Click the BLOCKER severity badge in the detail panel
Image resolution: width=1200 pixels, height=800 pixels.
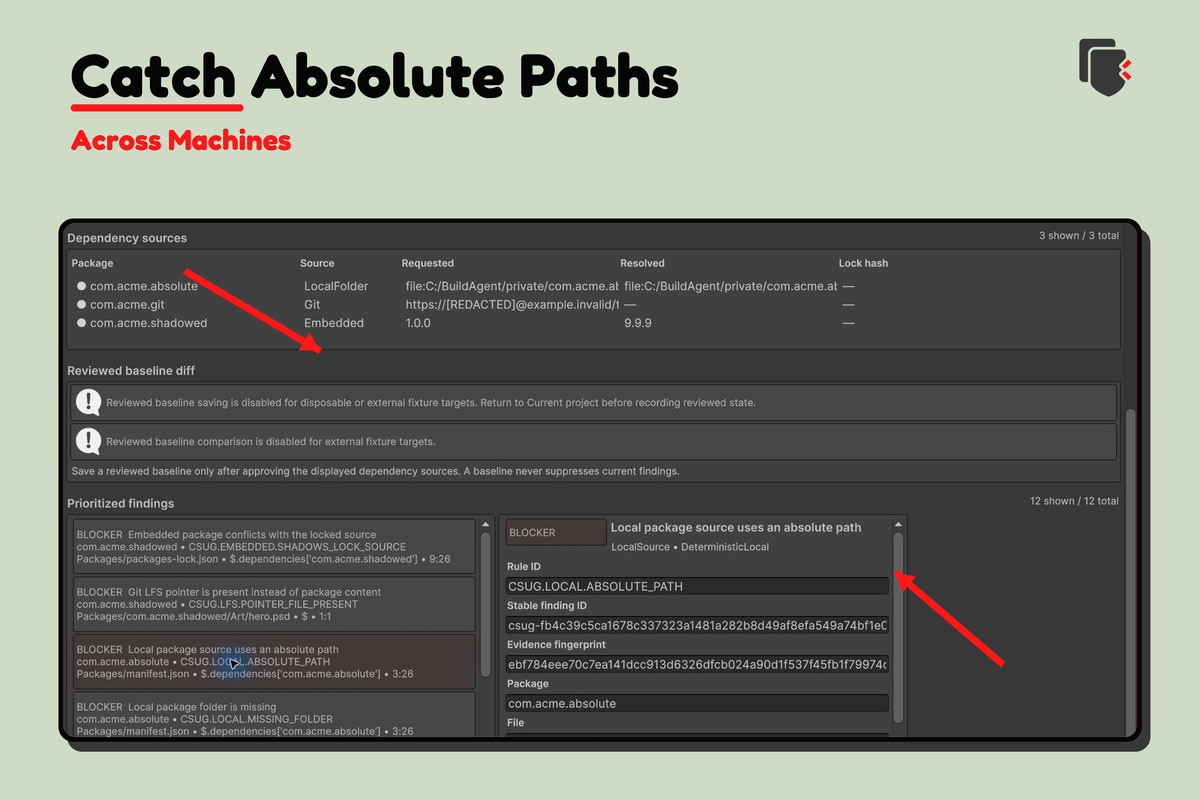pos(555,532)
